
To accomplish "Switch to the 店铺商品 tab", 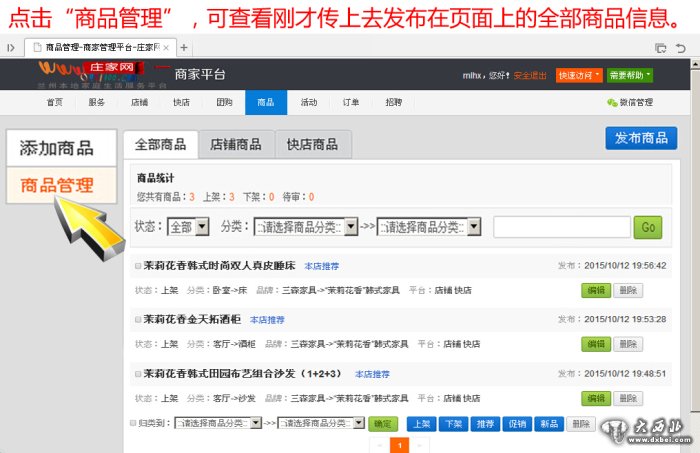I will (236, 144).
